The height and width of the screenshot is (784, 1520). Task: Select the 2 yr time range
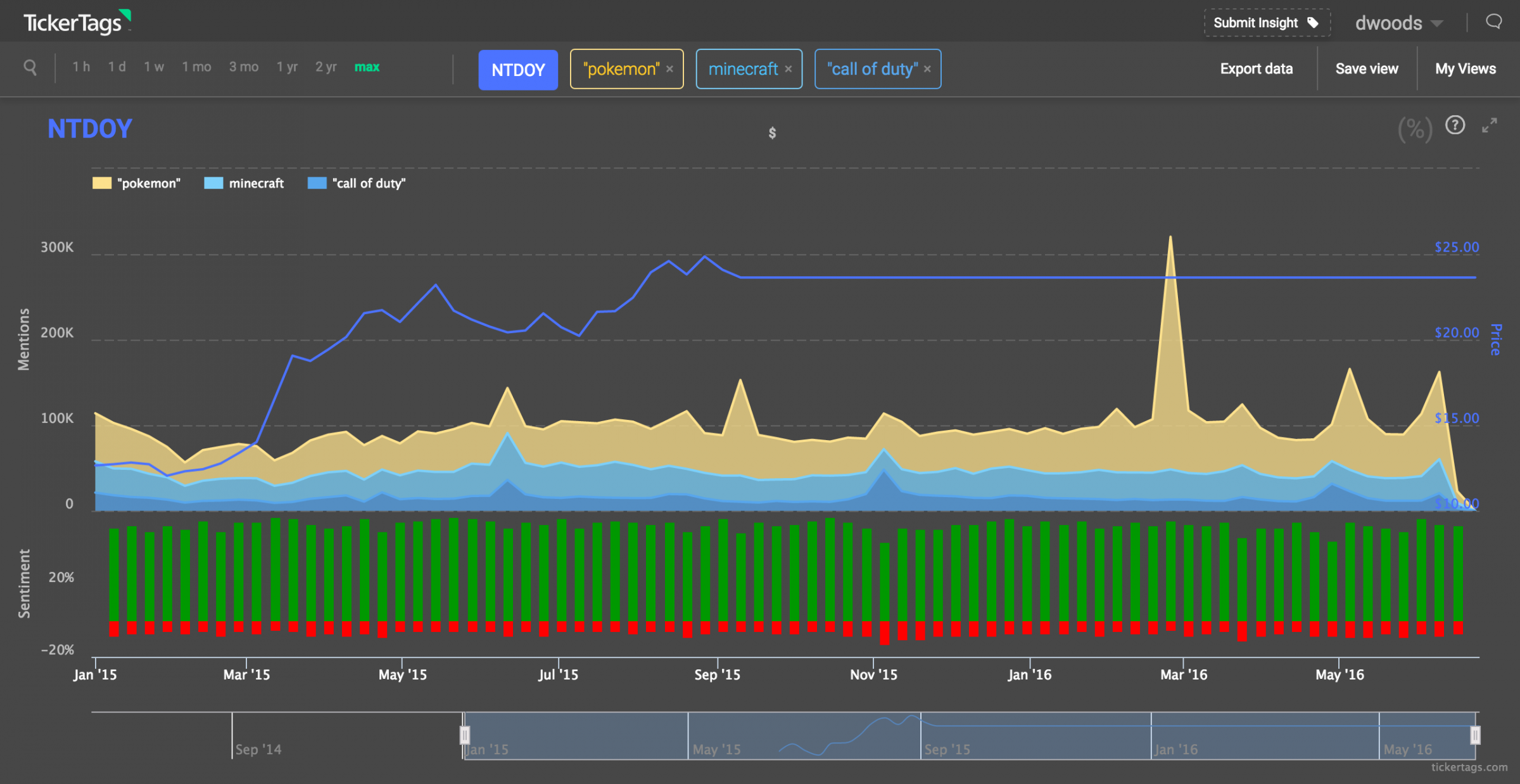click(x=326, y=67)
